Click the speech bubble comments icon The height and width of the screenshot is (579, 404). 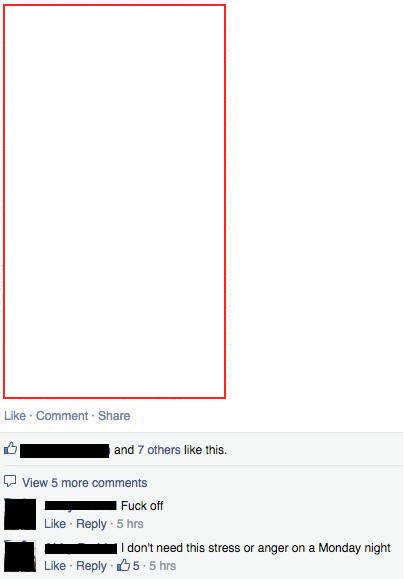coord(10,481)
